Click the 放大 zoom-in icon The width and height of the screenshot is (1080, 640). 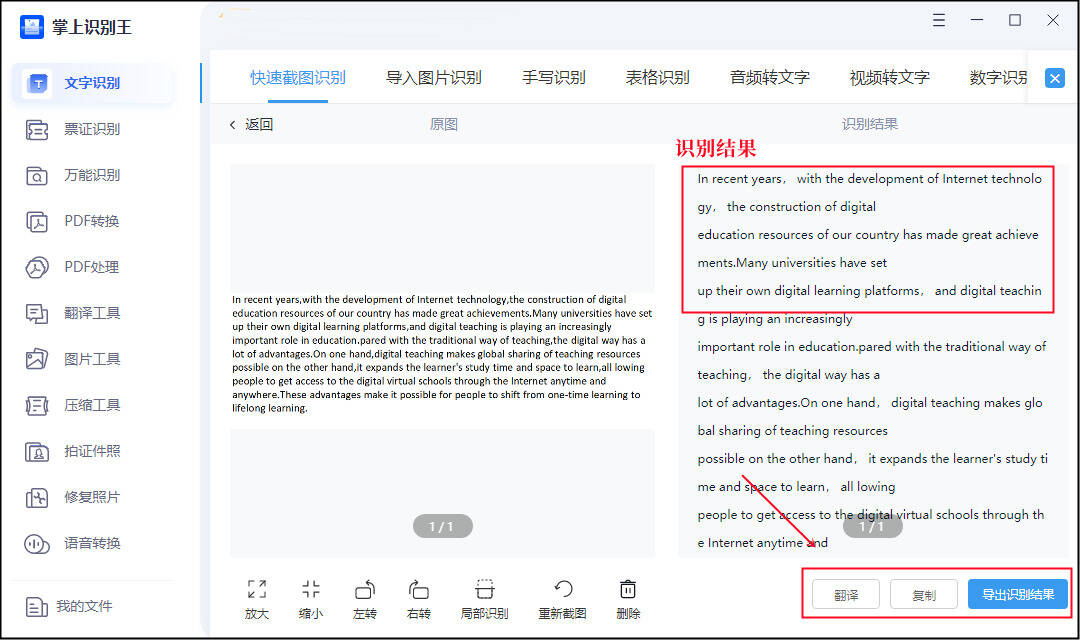point(257,589)
